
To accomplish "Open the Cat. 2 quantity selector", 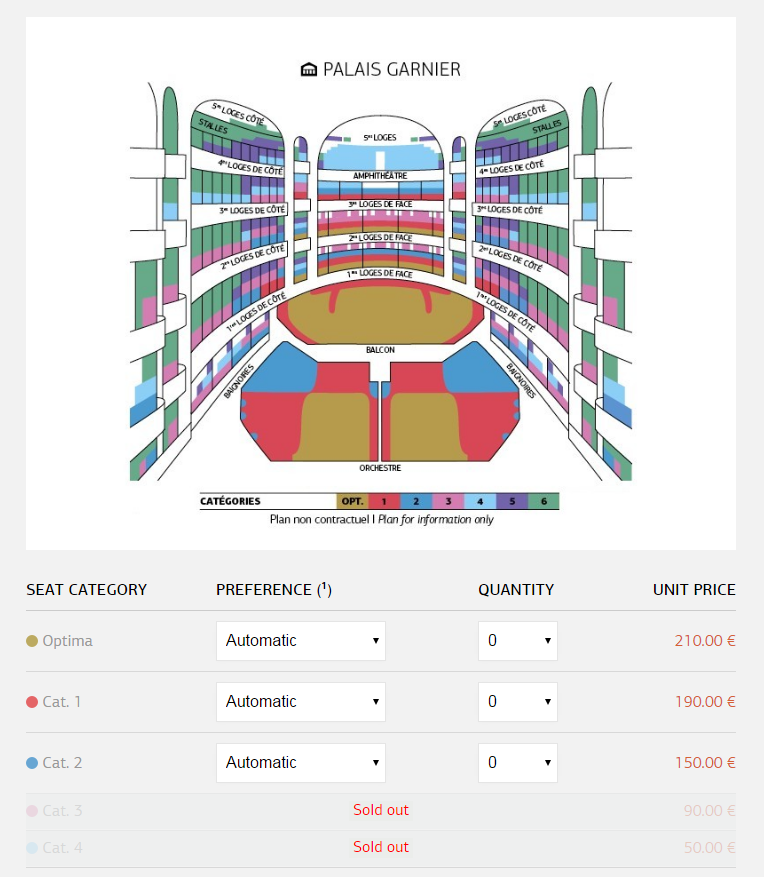I will (x=518, y=763).
